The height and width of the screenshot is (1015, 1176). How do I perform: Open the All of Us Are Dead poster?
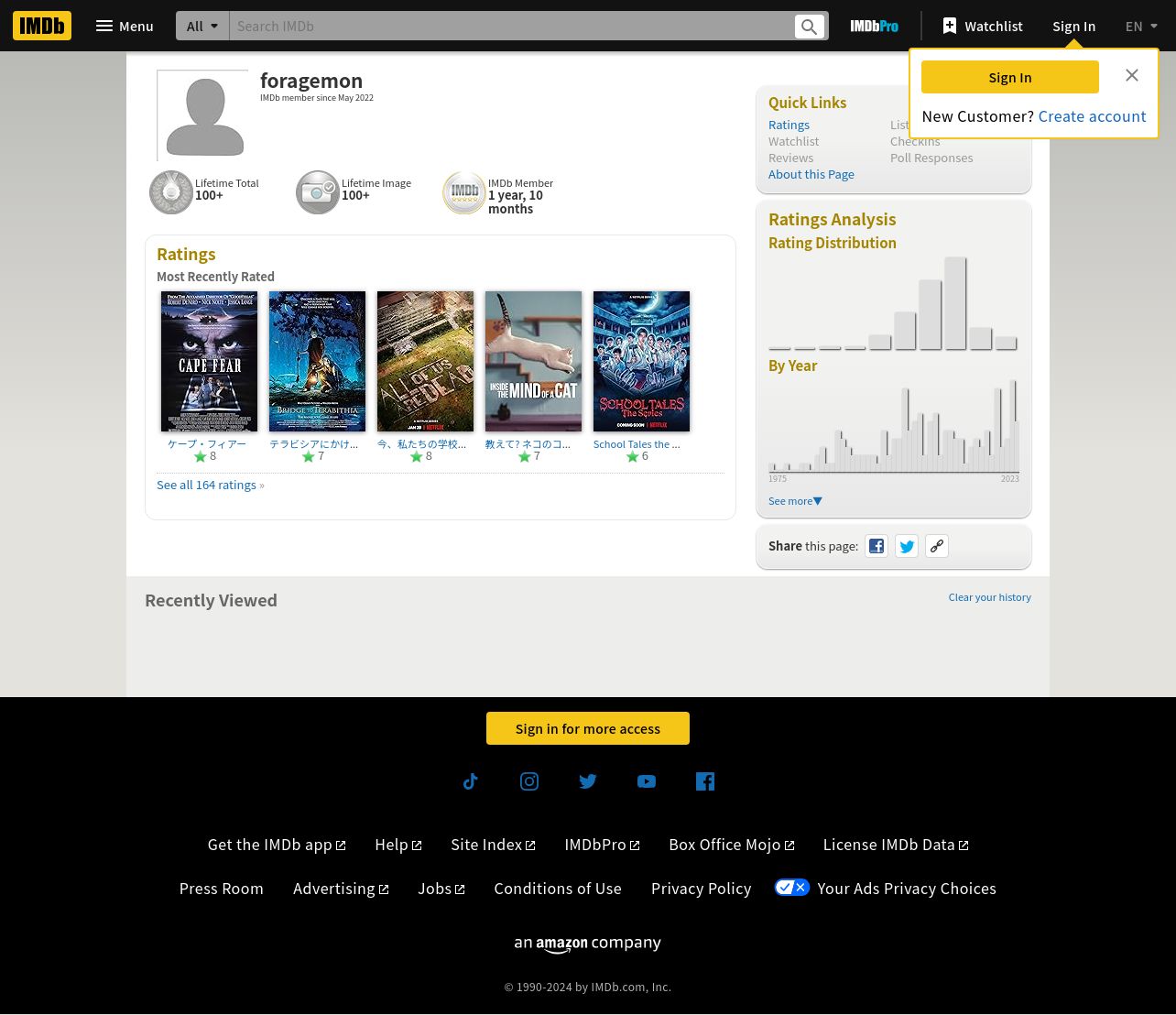[x=425, y=361]
